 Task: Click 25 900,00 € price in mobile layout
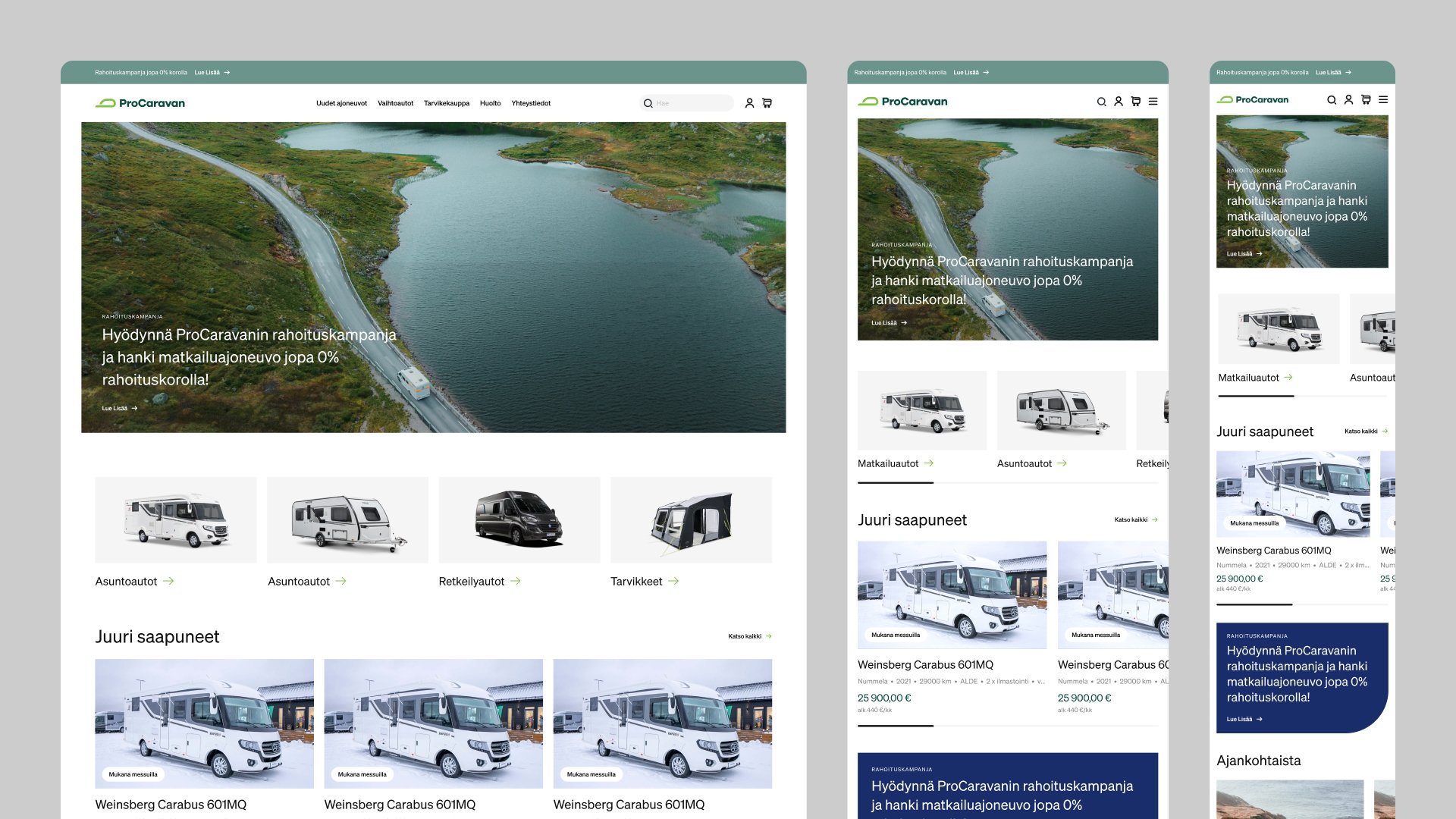[x=1240, y=579]
